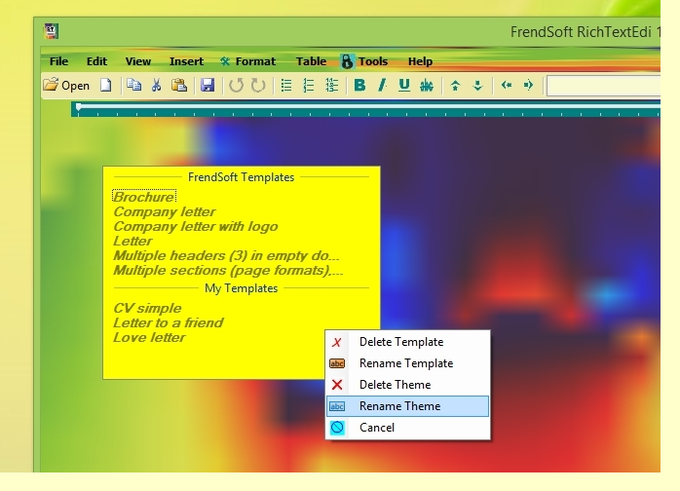Select Multiple headers (3) template
680x491 pixels.
tap(226, 255)
